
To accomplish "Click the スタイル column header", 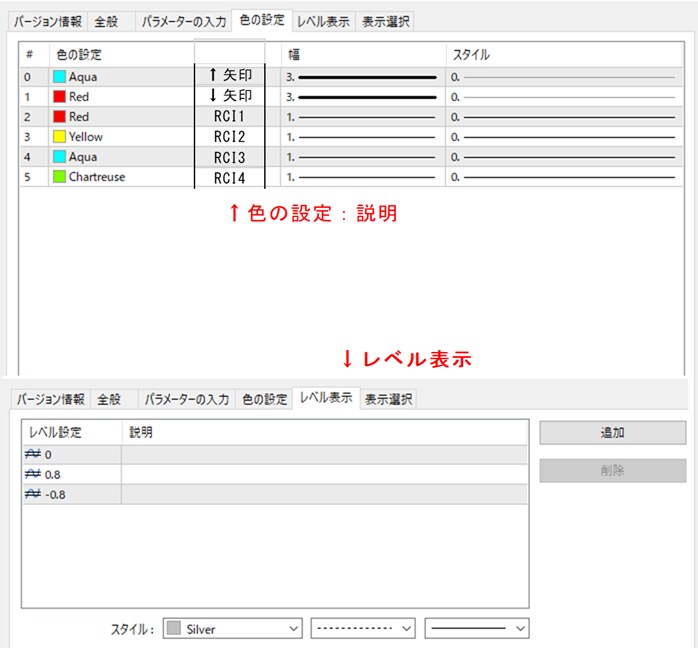I will (564, 55).
